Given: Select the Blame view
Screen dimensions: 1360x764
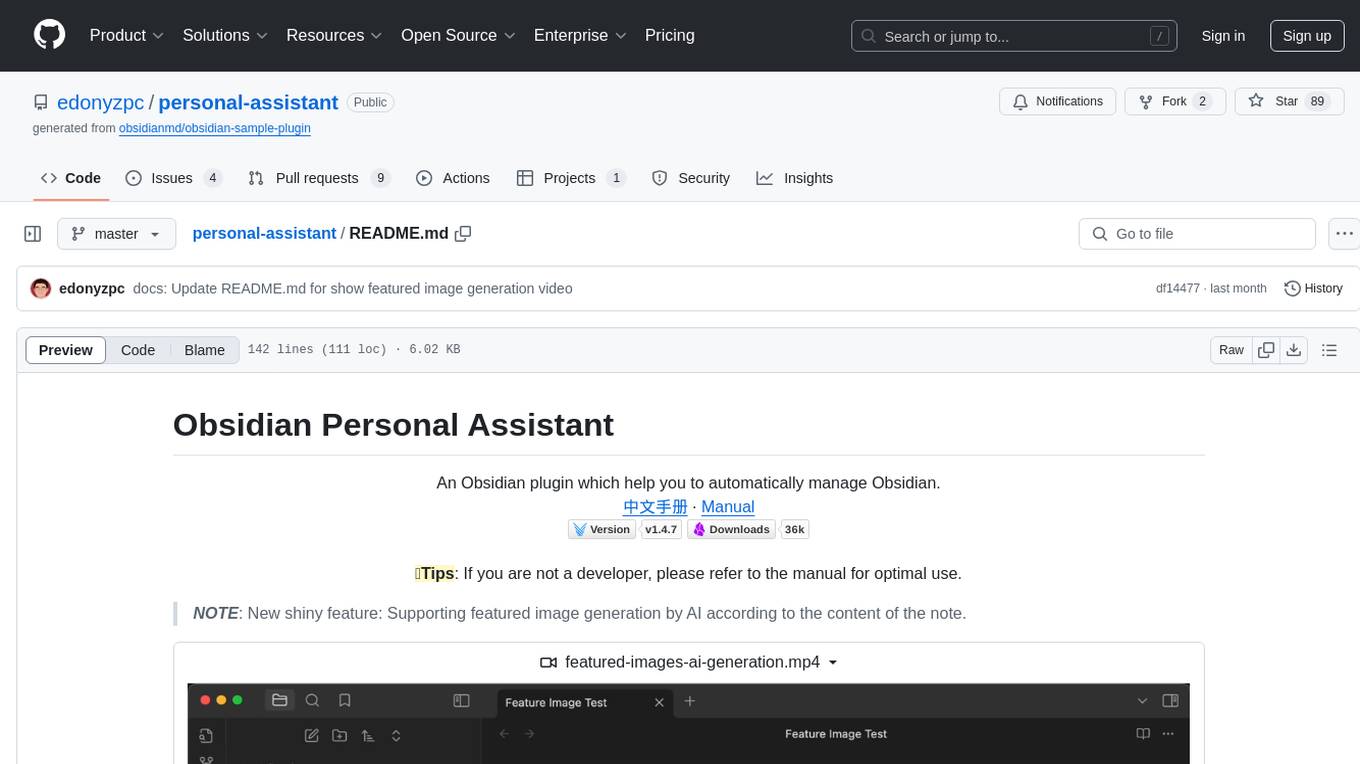Looking at the screenshot, I should click(x=204, y=350).
